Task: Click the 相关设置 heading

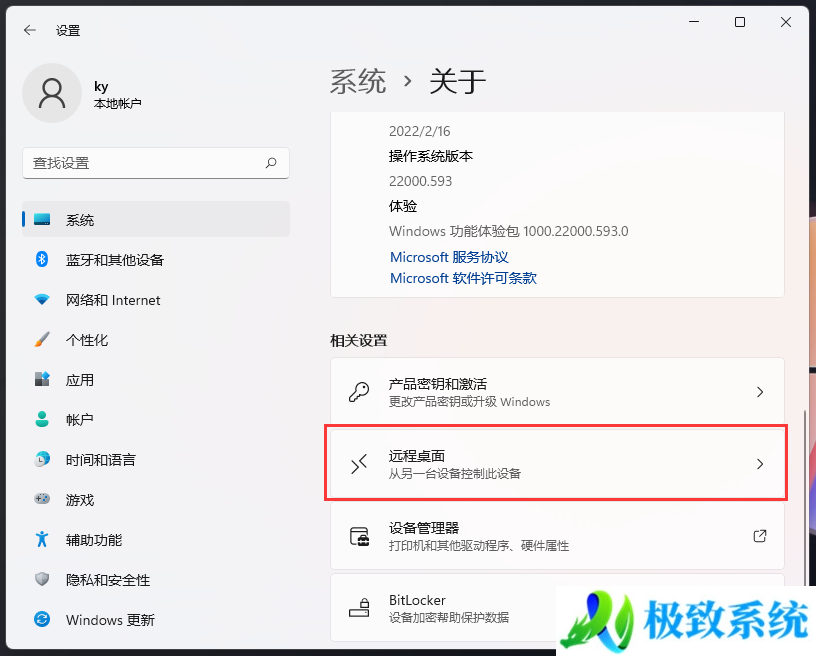Action: pyautogui.click(x=359, y=341)
